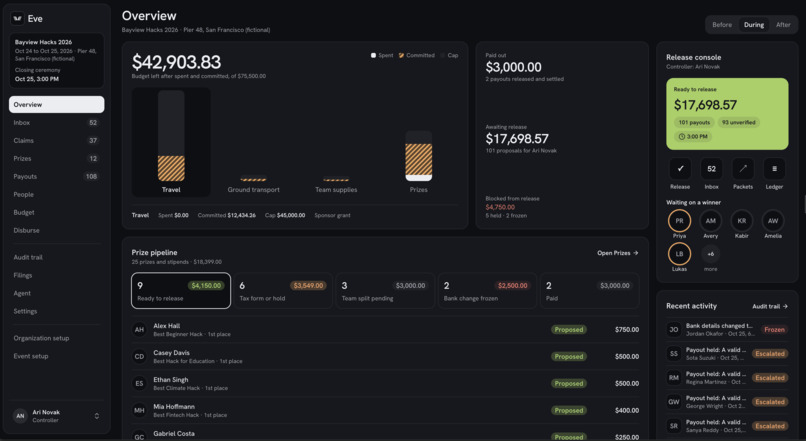
Task: Select the Paid pipeline tab
Action: tap(589, 291)
